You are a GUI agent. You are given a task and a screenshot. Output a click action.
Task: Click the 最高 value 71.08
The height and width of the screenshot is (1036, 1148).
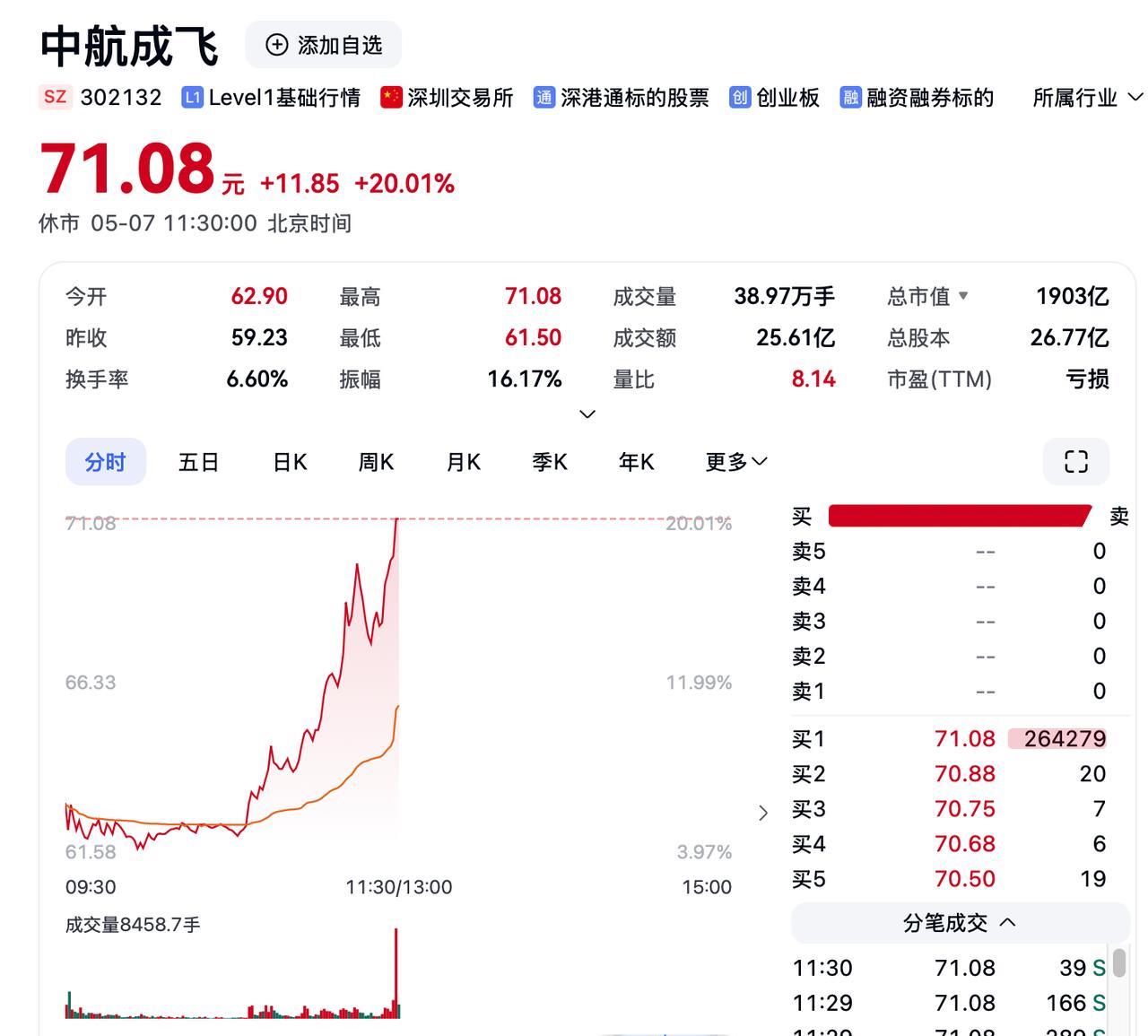(x=533, y=296)
